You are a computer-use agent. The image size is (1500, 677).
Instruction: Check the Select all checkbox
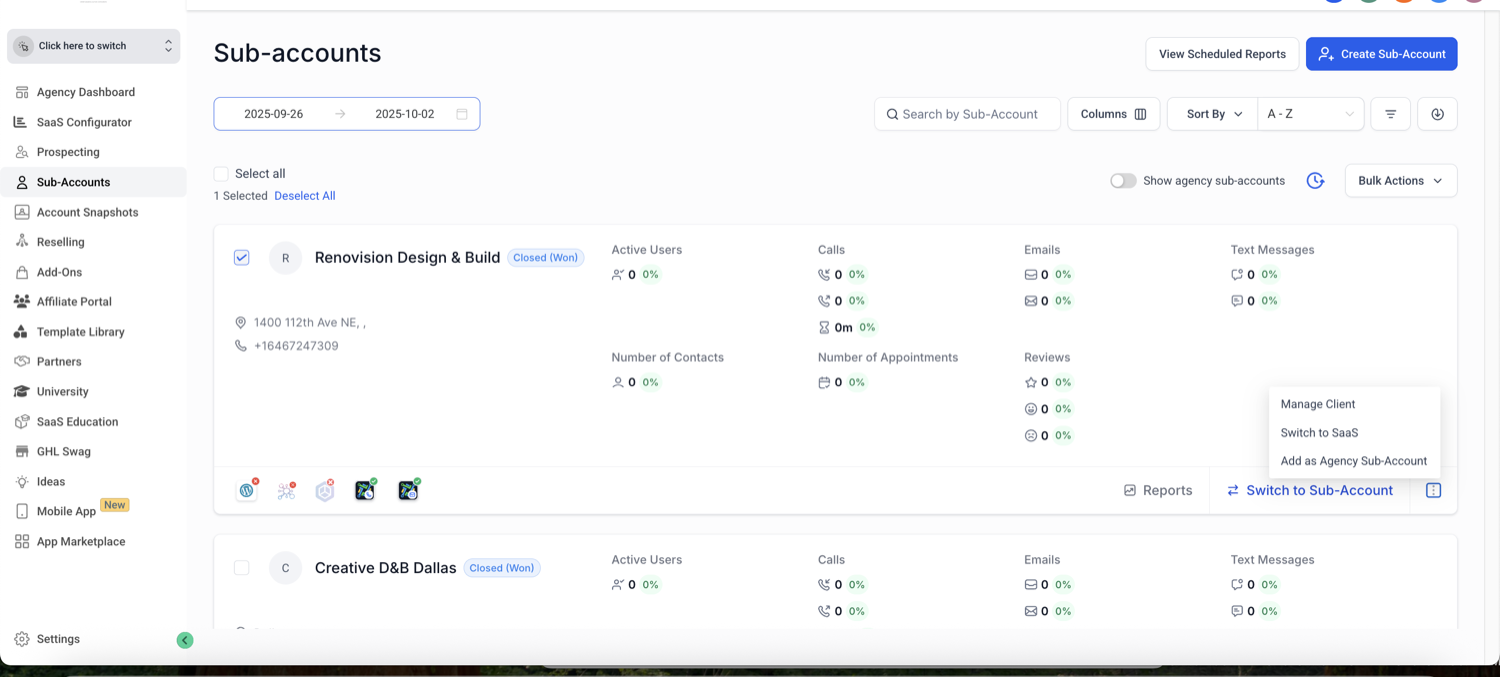tap(221, 174)
